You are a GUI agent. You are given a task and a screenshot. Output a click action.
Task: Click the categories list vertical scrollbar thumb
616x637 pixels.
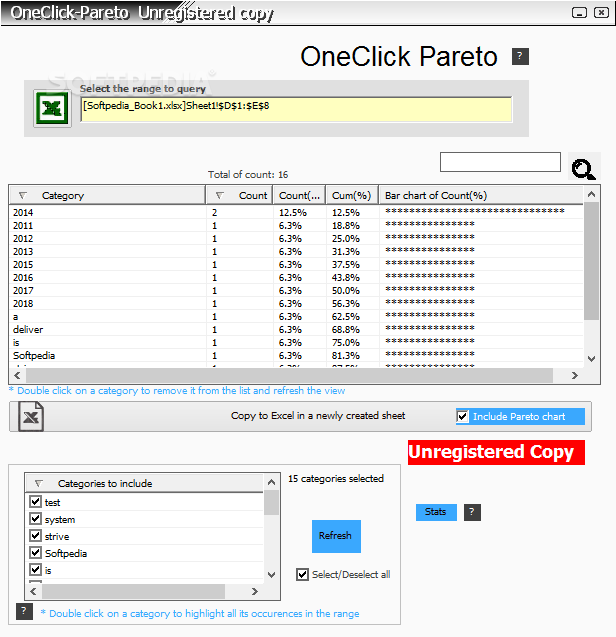click(x=271, y=503)
